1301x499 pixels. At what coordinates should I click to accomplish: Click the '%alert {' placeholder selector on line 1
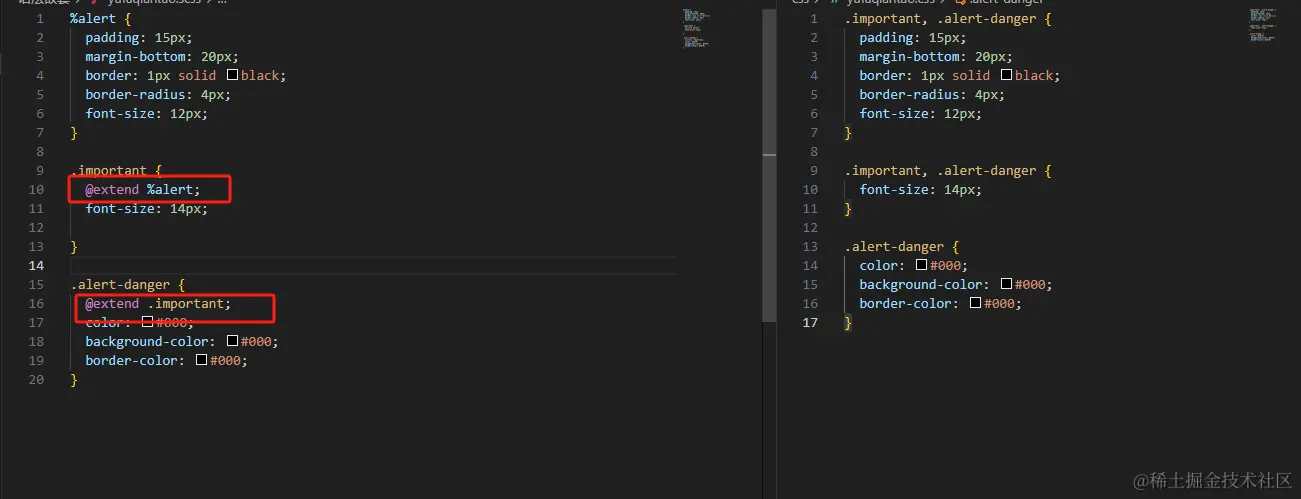(x=101, y=18)
